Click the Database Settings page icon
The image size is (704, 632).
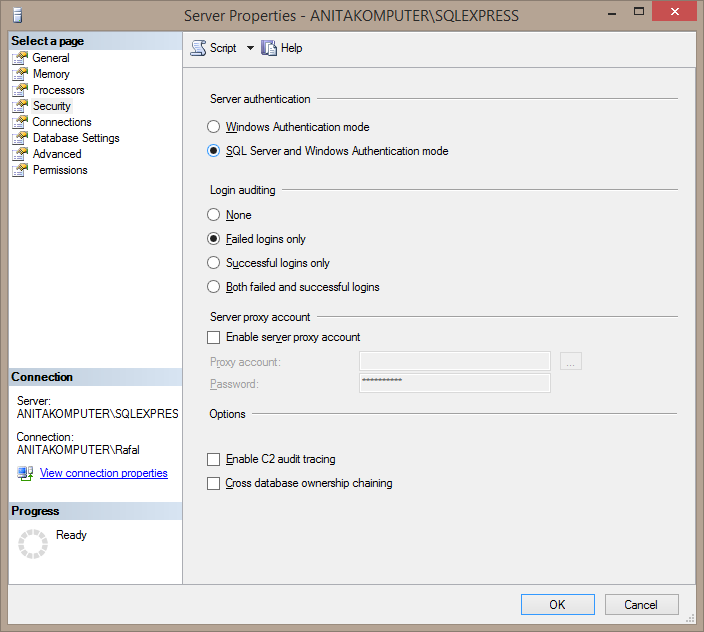pyautogui.click(x=20, y=138)
